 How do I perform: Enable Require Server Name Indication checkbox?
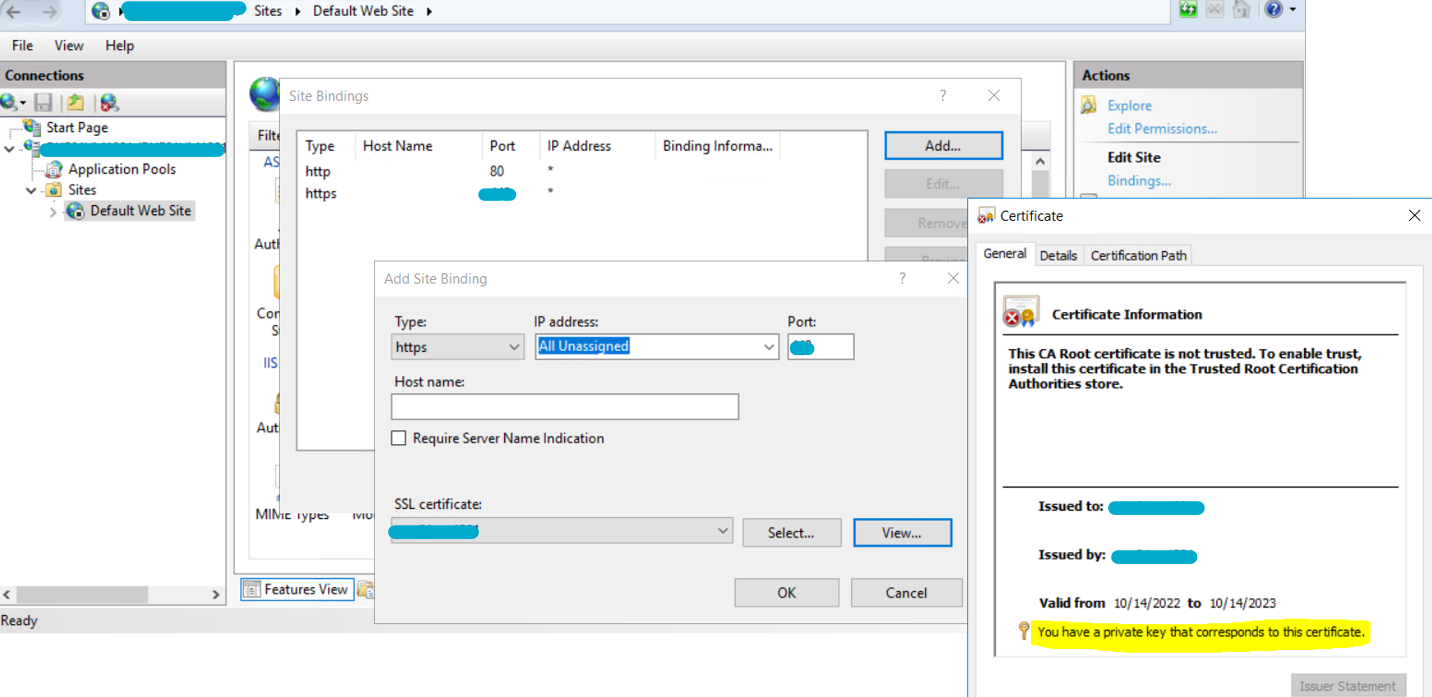click(399, 438)
